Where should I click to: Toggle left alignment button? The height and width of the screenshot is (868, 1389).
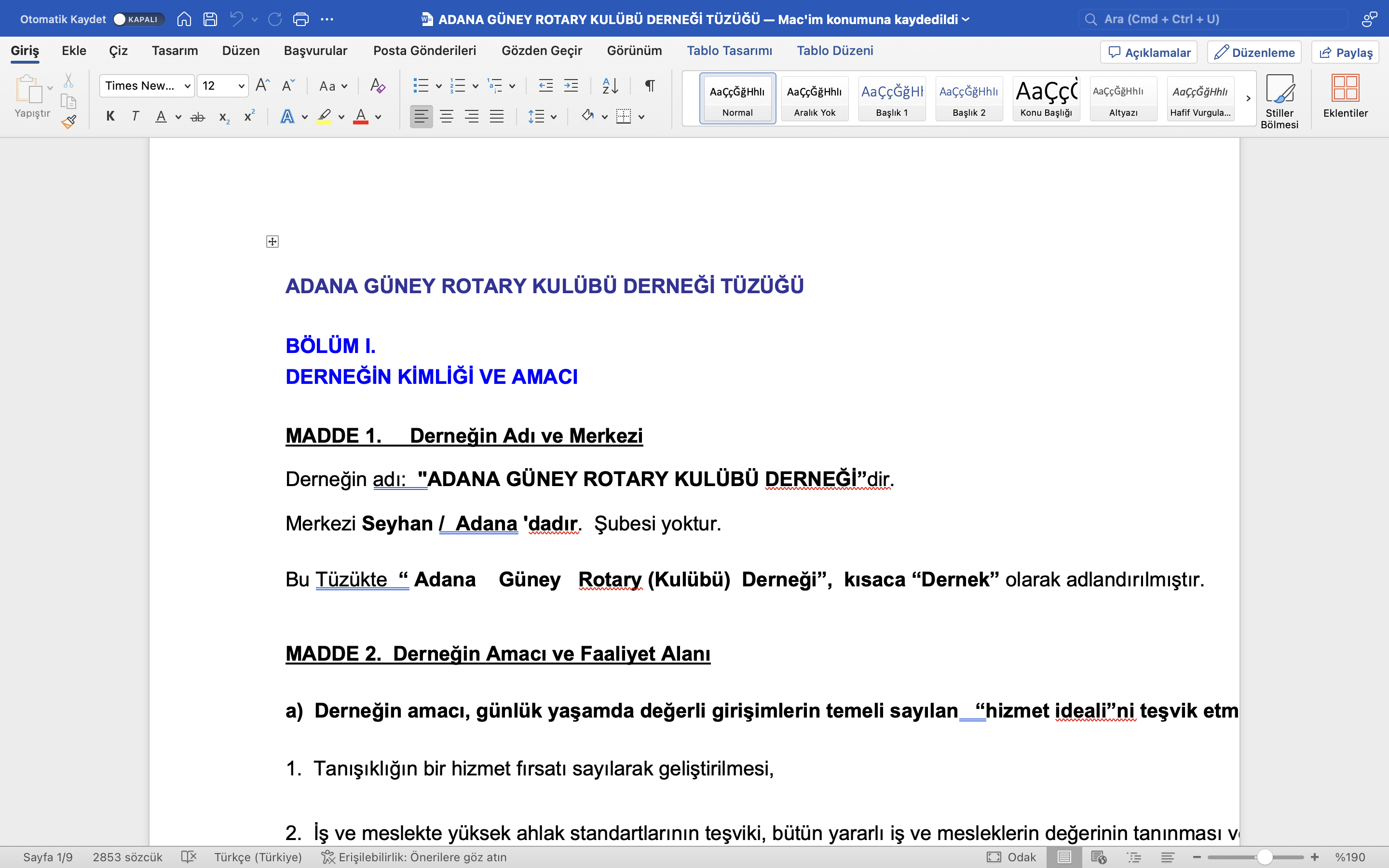pyautogui.click(x=422, y=117)
